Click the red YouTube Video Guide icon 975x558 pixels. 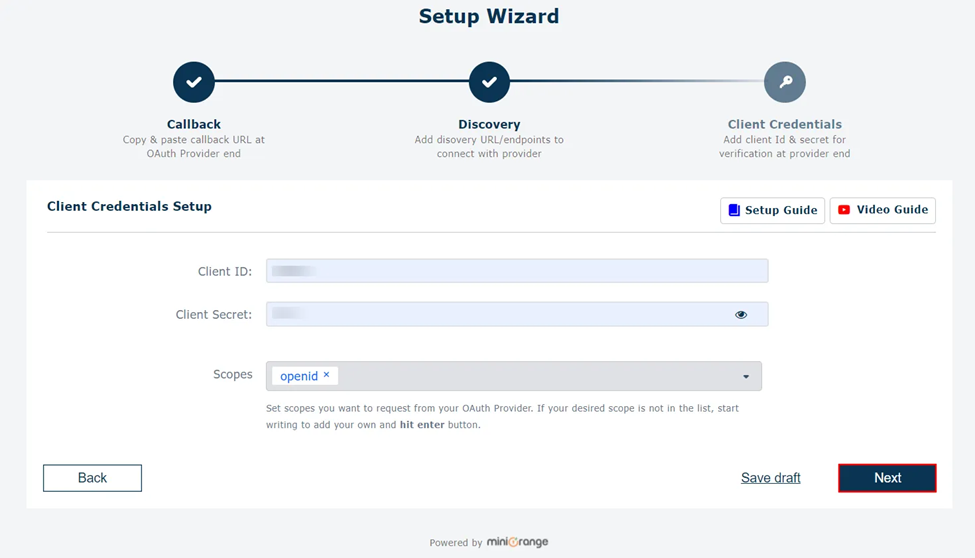pos(844,210)
